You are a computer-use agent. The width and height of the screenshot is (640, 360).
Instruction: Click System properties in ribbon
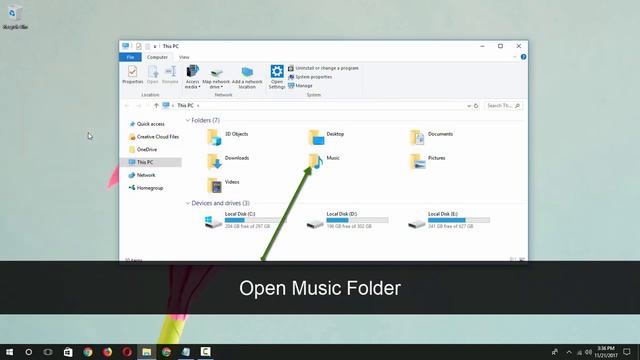(x=310, y=77)
